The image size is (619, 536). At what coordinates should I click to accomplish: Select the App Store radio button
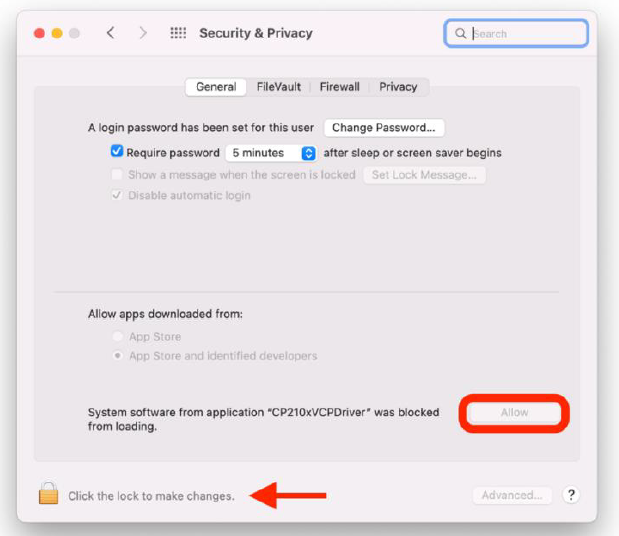click(x=119, y=337)
